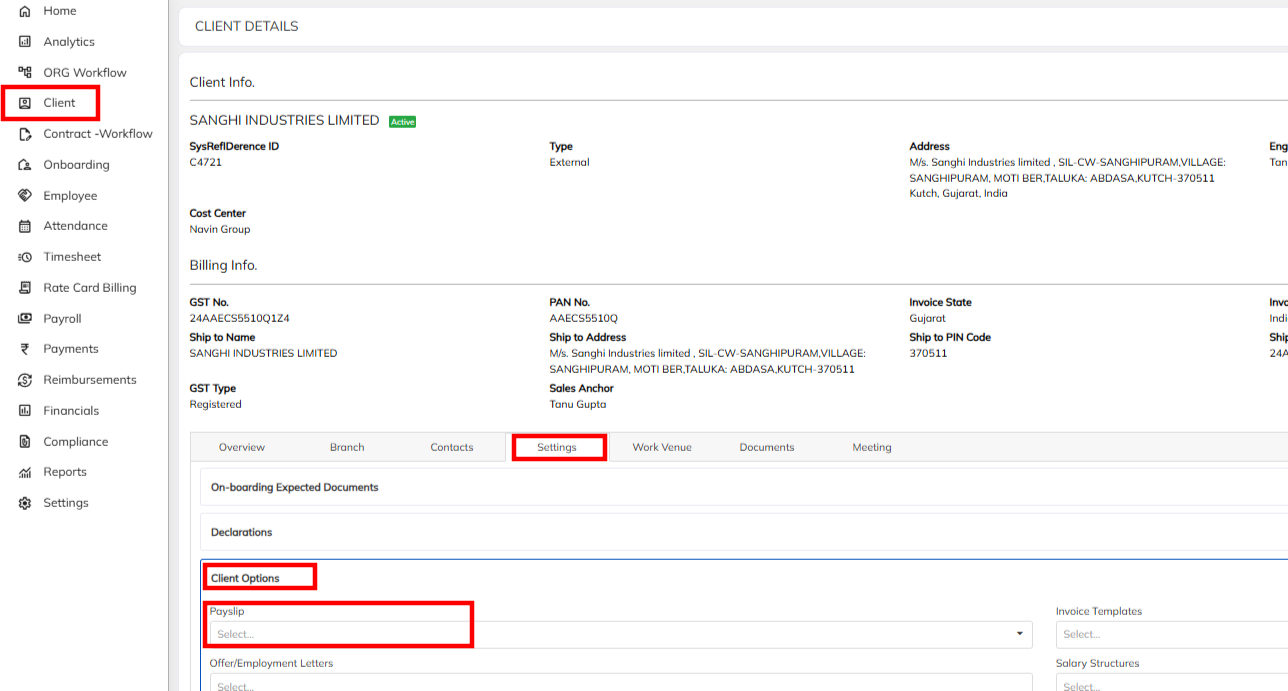Open the Invoice Templates dropdown
The width and height of the screenshot is (1288, 691).
(x=1172, y=634)
